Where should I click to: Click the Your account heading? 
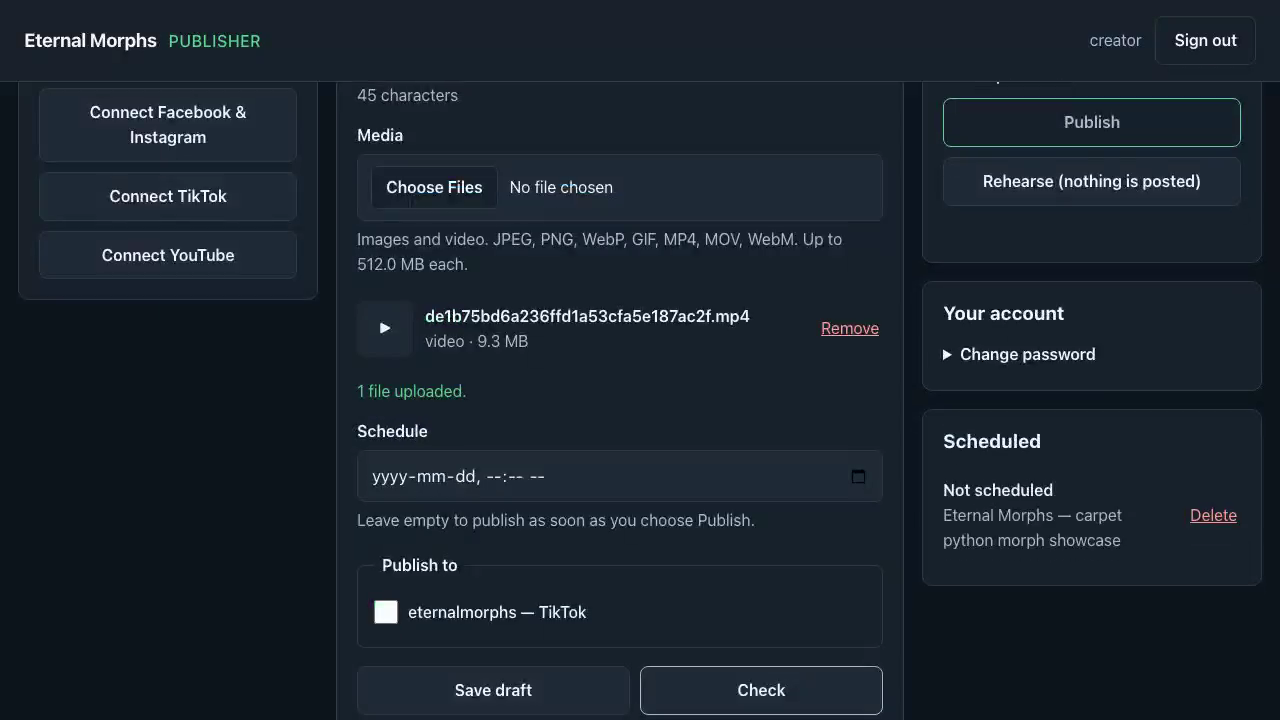[x=1003, y=313]
